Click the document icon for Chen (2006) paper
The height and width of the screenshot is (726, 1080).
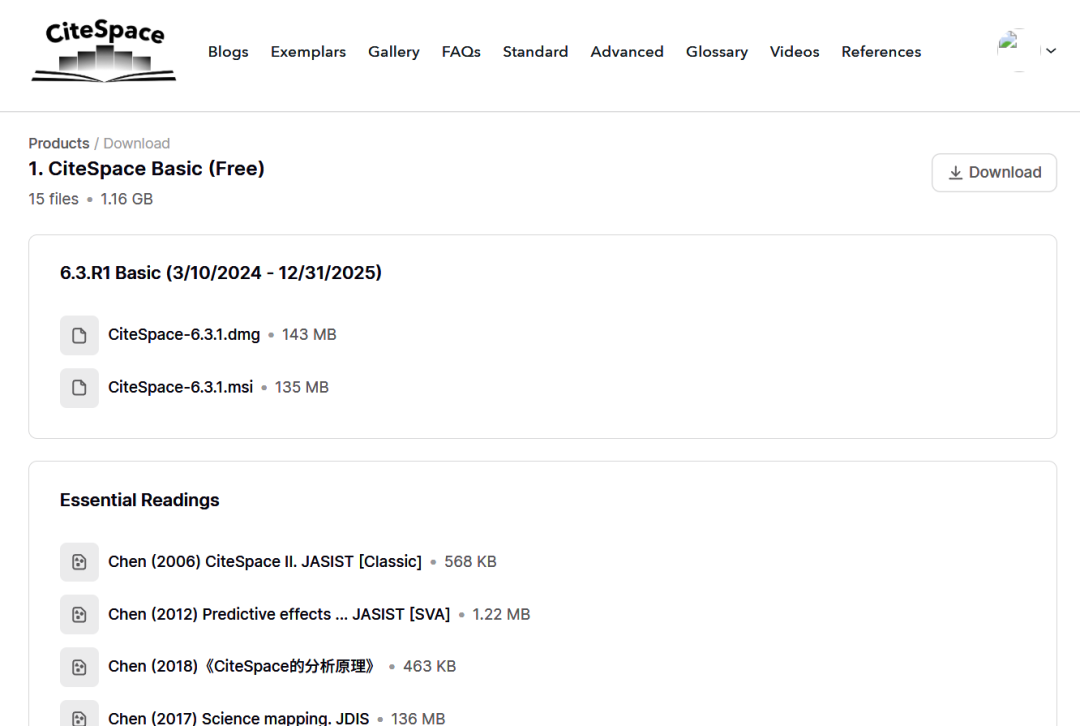point(79,562)
